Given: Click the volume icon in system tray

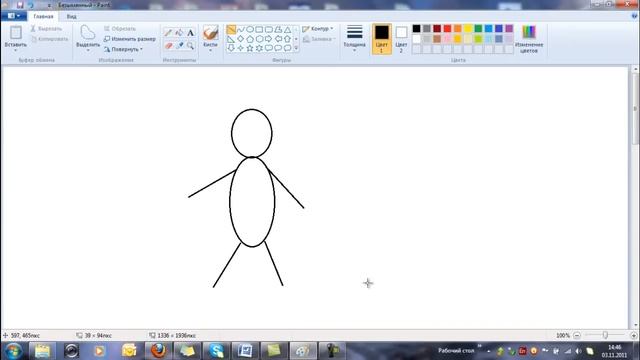Looking at the screenshot, I should [x=578, y=351].
